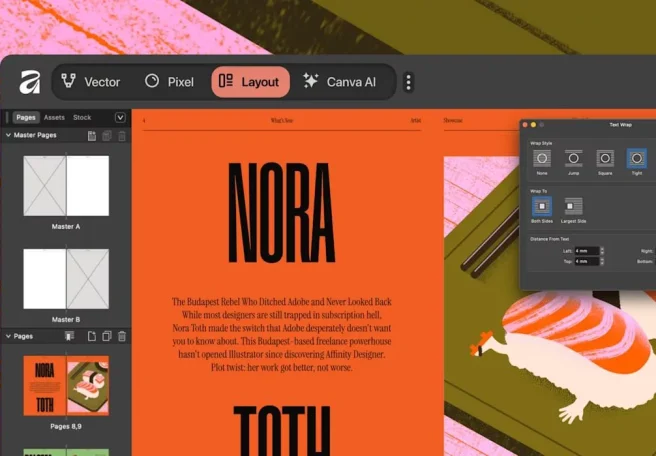Select the None wrap style icon

[543, 158]
